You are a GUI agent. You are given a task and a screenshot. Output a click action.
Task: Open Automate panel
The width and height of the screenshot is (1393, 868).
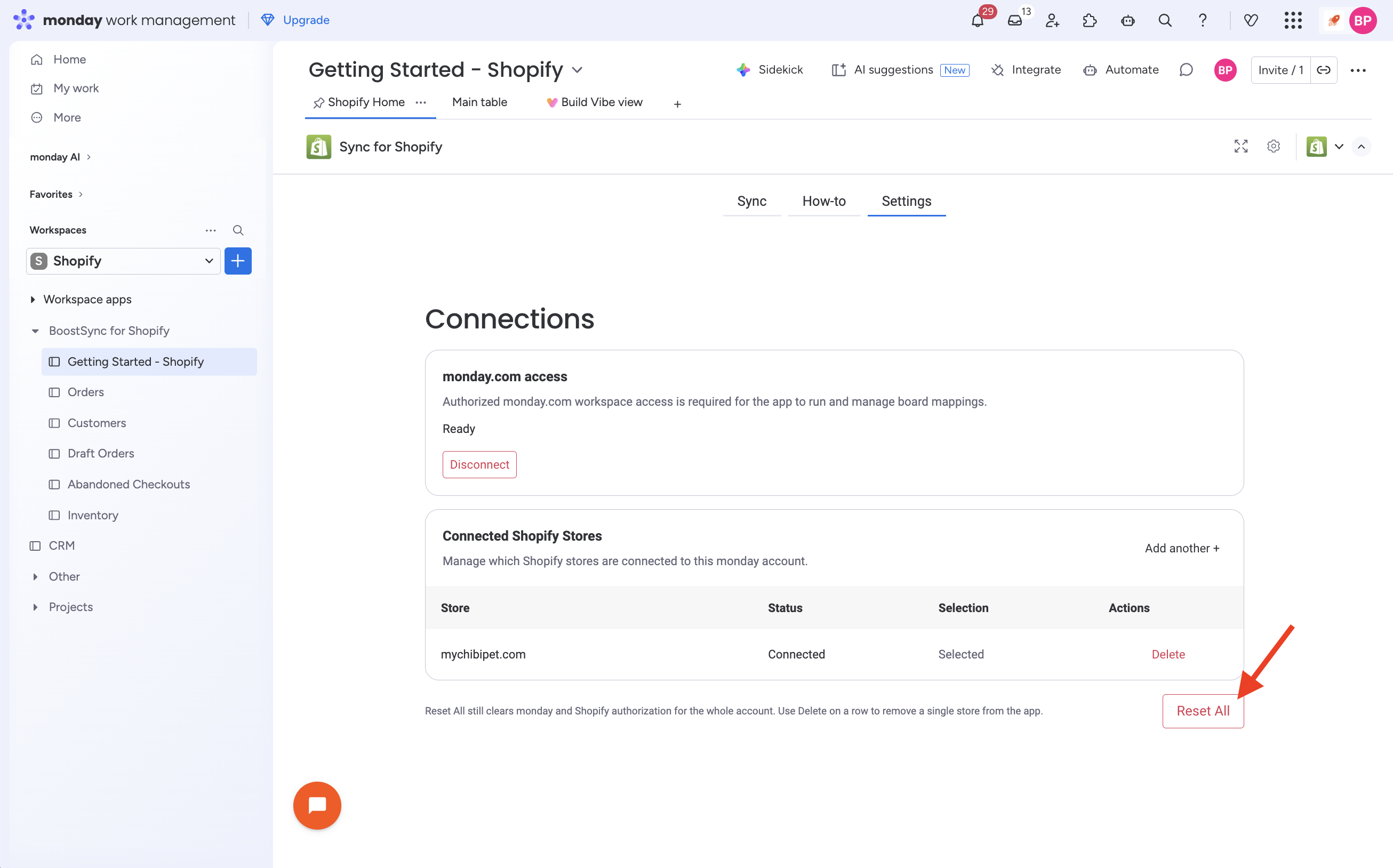(x=1120, y=70)
